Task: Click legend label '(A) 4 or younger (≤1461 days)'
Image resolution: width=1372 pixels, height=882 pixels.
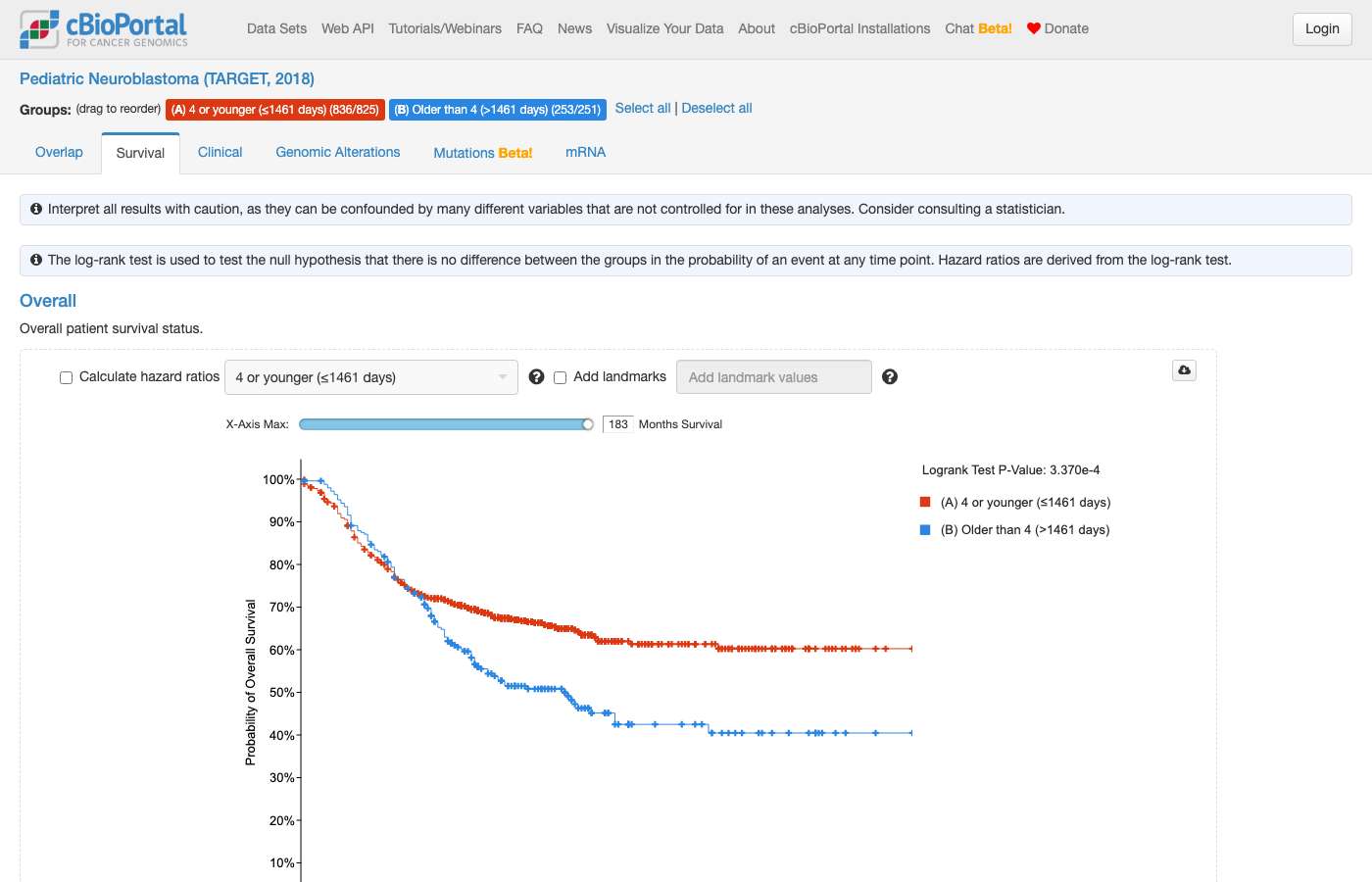Action: point(1025,502)
